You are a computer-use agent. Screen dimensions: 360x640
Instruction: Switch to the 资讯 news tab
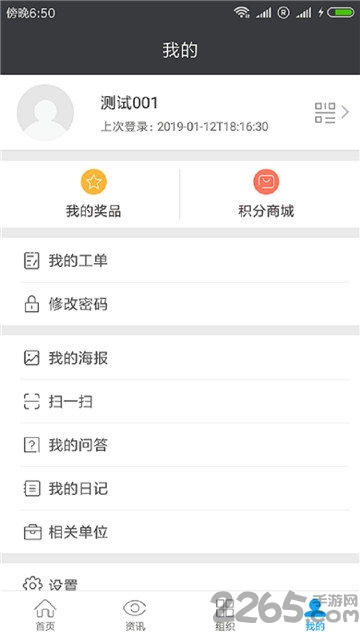click(135, 615)
